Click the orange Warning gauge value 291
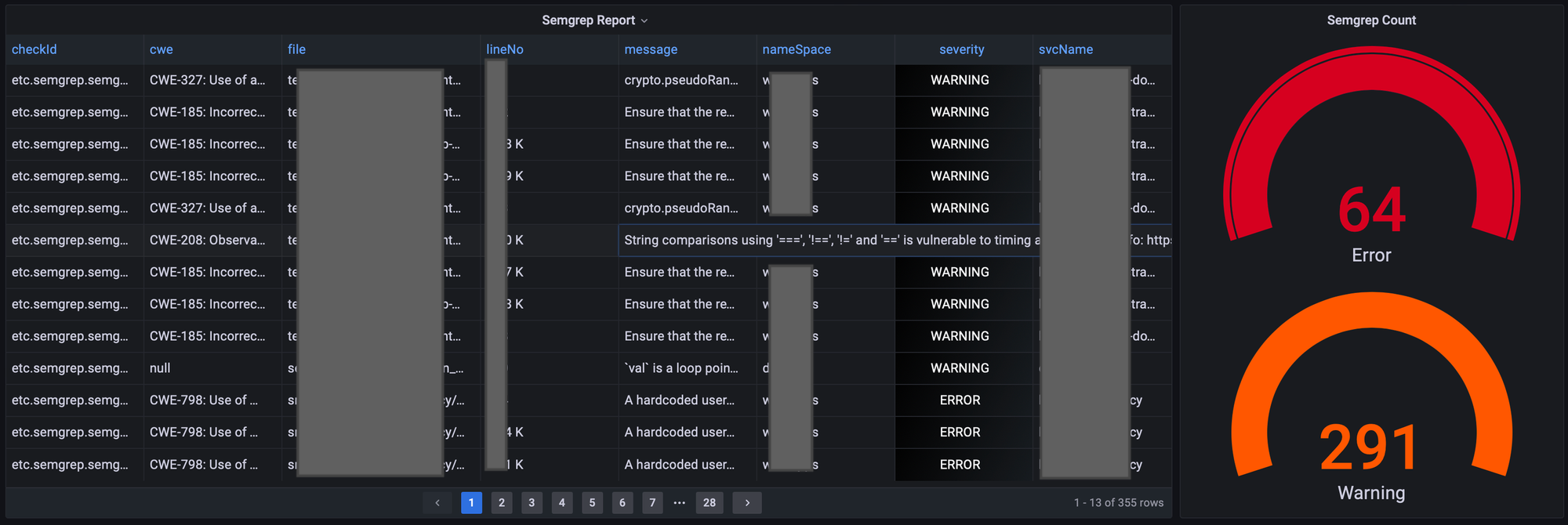 pos(1370,447)
